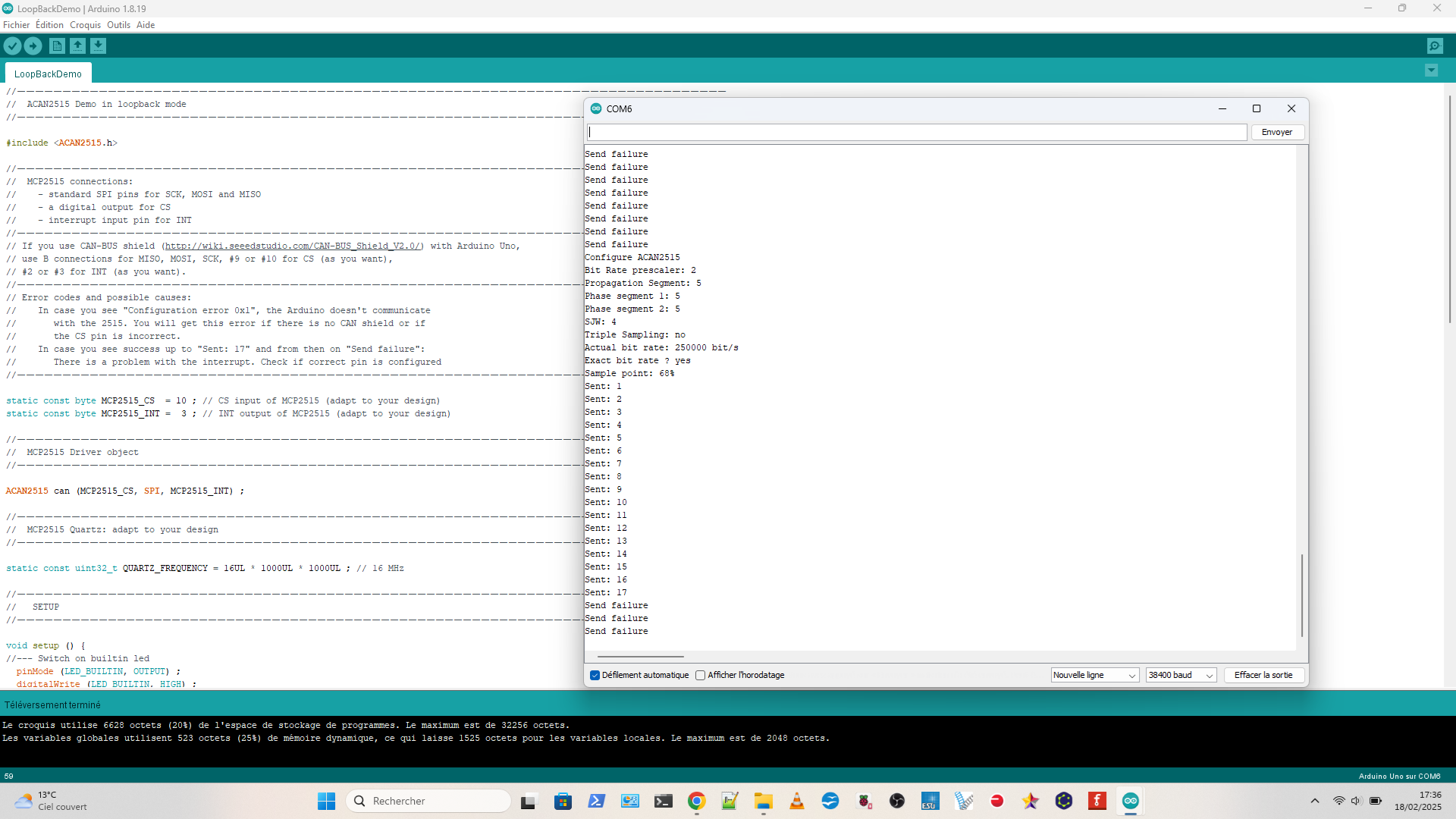1456x819 pixels.
Task: Click Effacer la sortie button
Action: 1263,675
